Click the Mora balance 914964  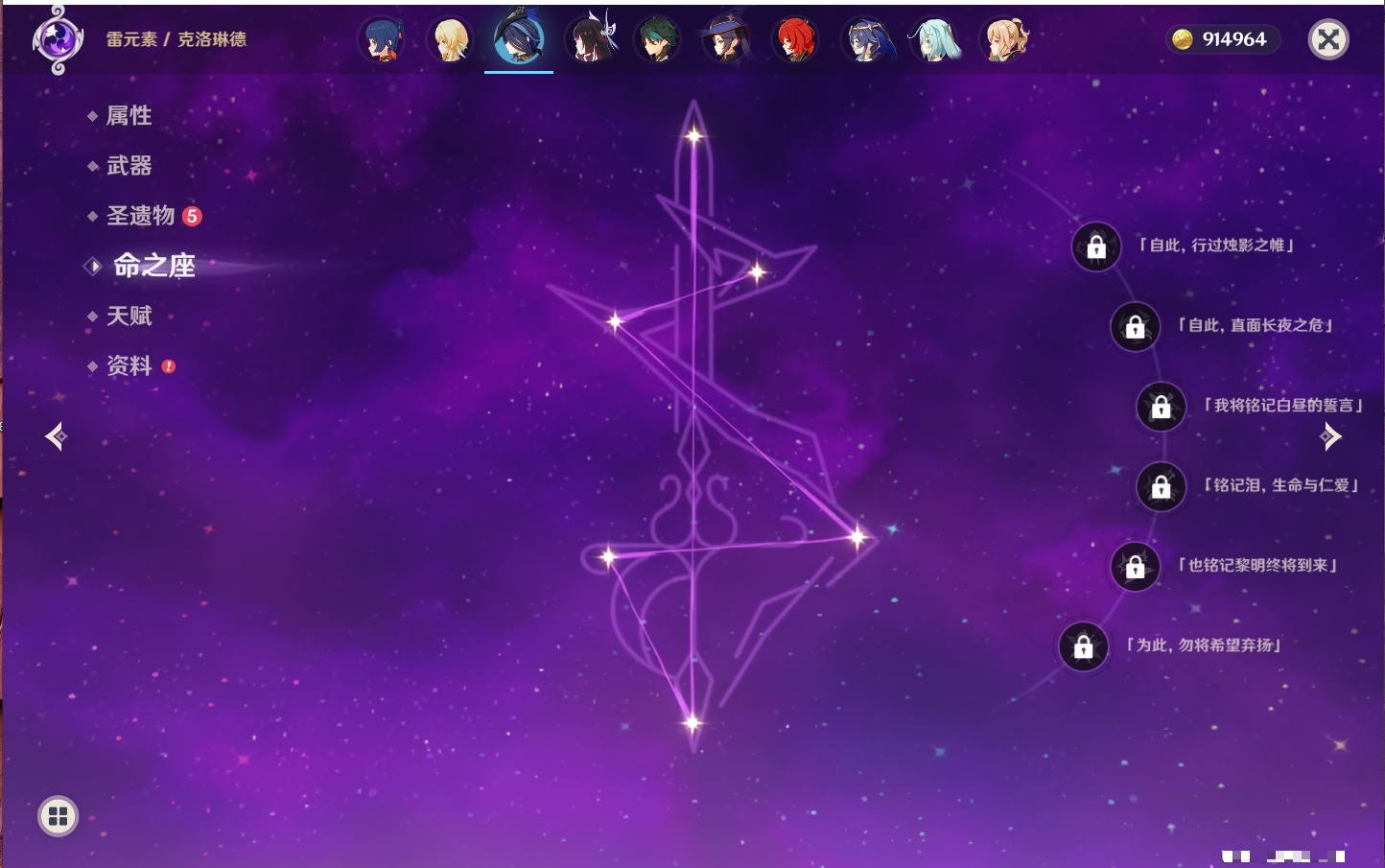(x=1234, y=39)
